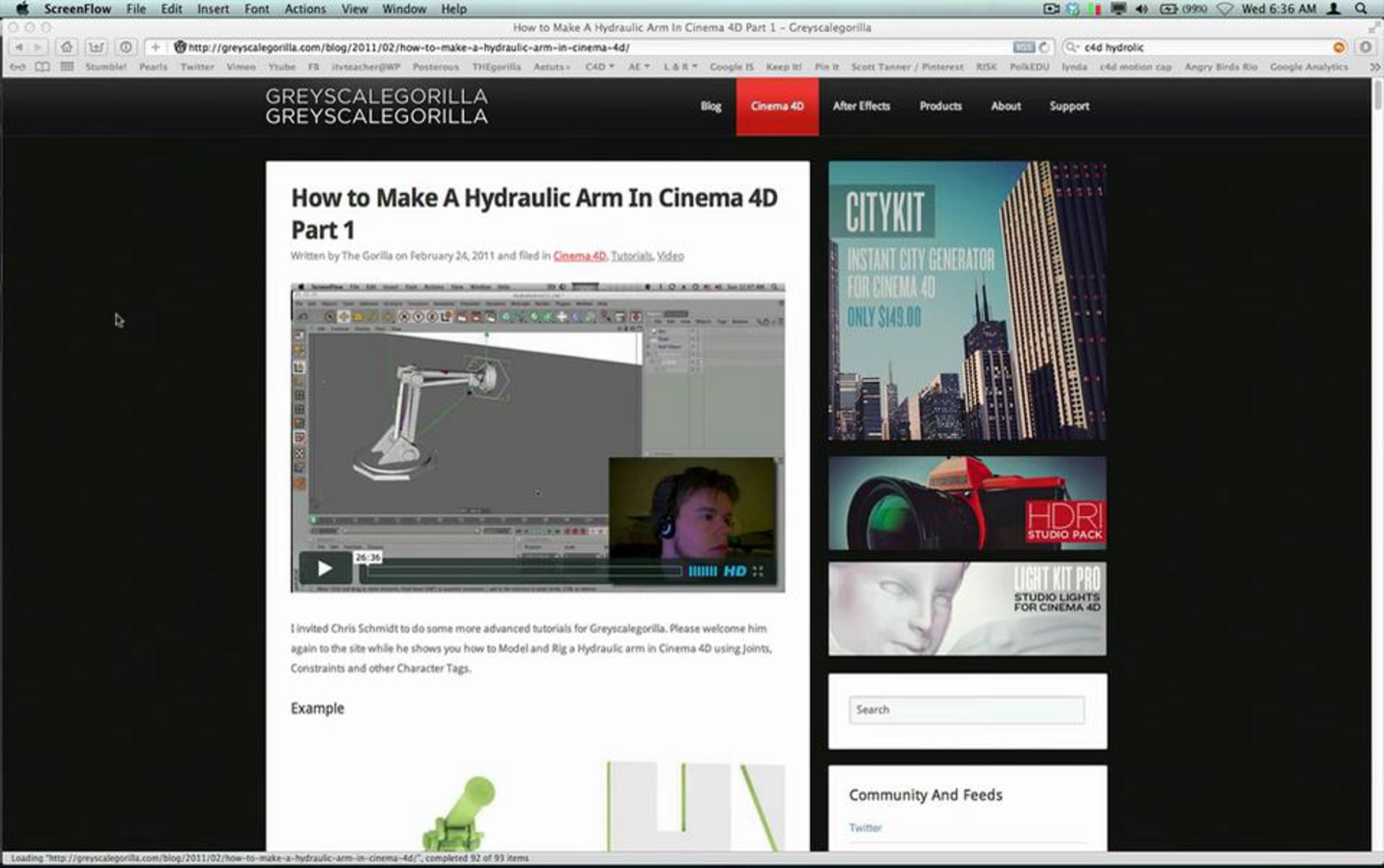Reload the page with the circular arrow

point(1044,47)
